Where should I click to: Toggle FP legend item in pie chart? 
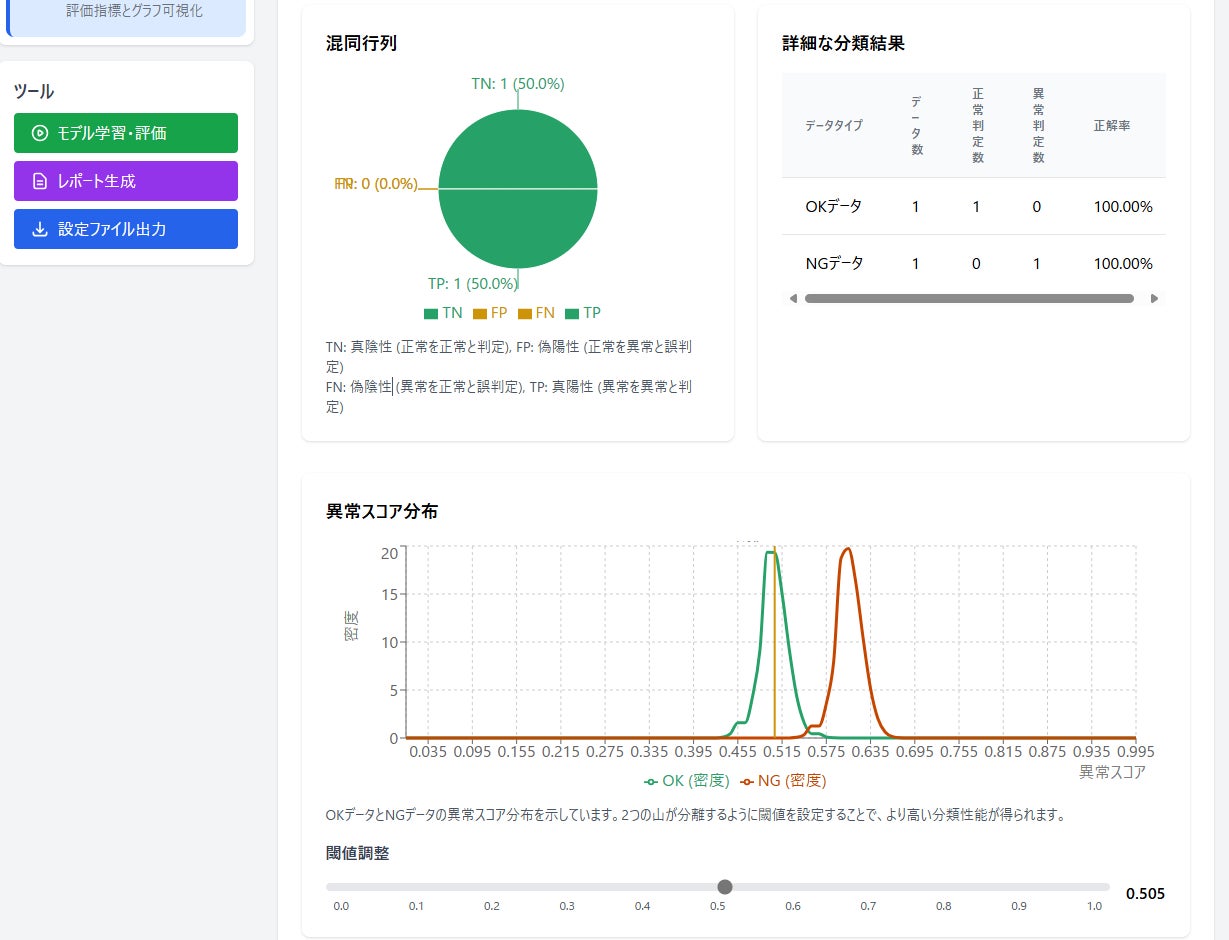click(490, 313)
